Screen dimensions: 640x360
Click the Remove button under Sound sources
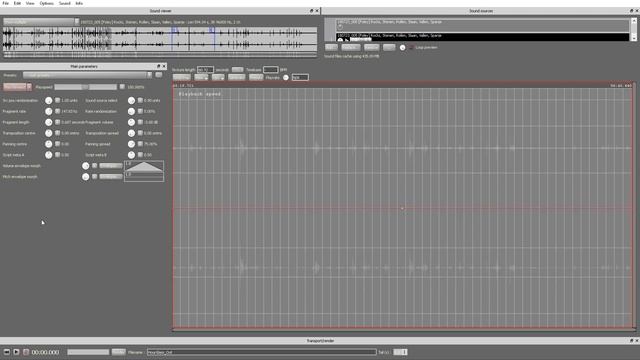371,47
